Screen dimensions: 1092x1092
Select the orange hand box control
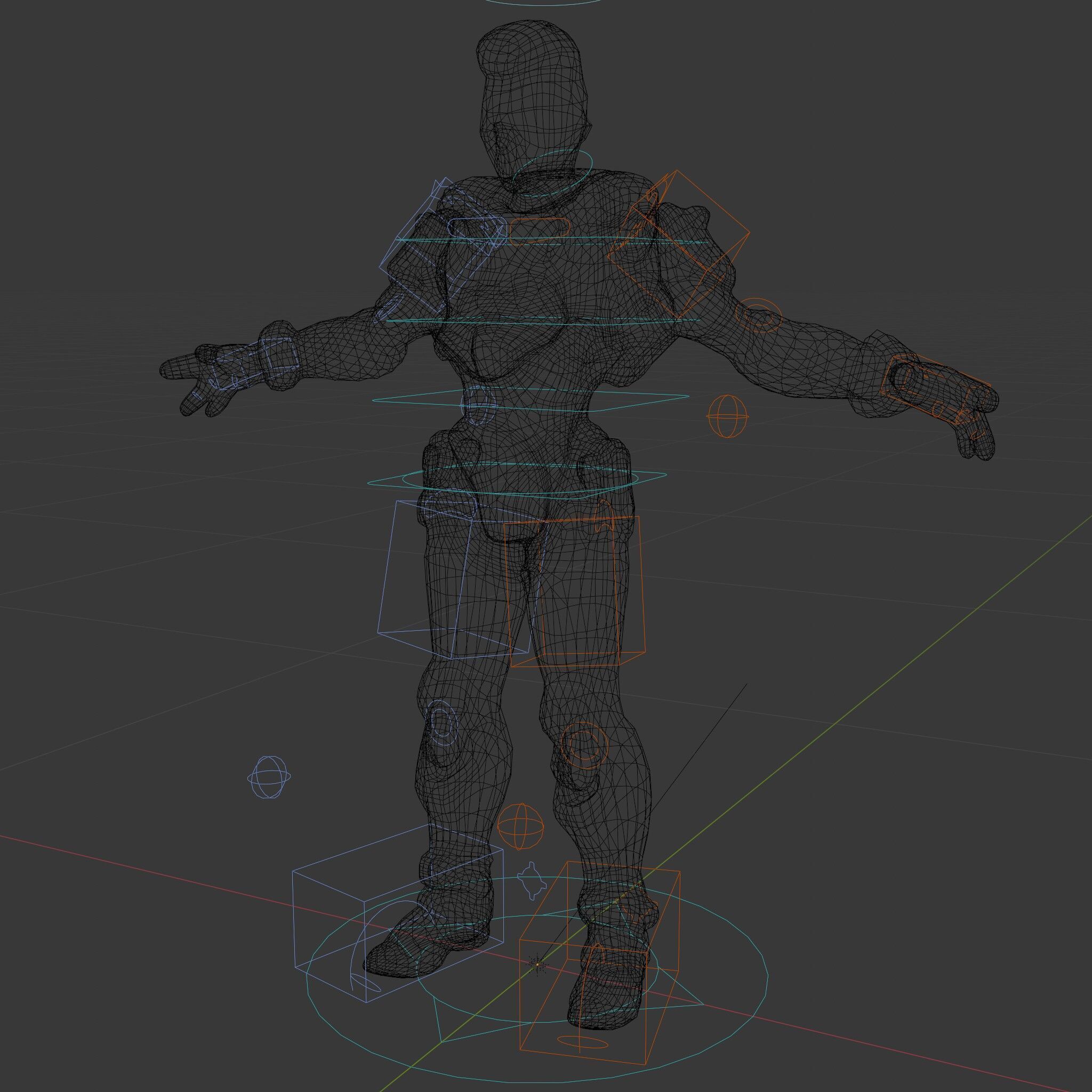click(x=935, y=388)
